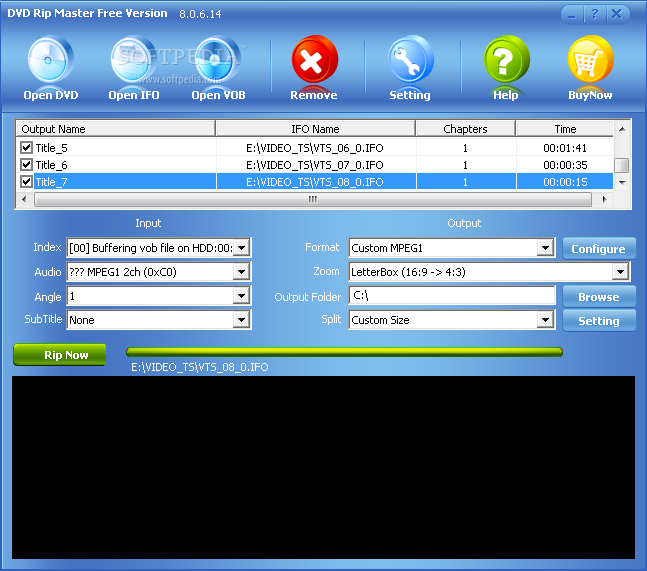Close the DVD Rip Master window

tap(617, 14)
